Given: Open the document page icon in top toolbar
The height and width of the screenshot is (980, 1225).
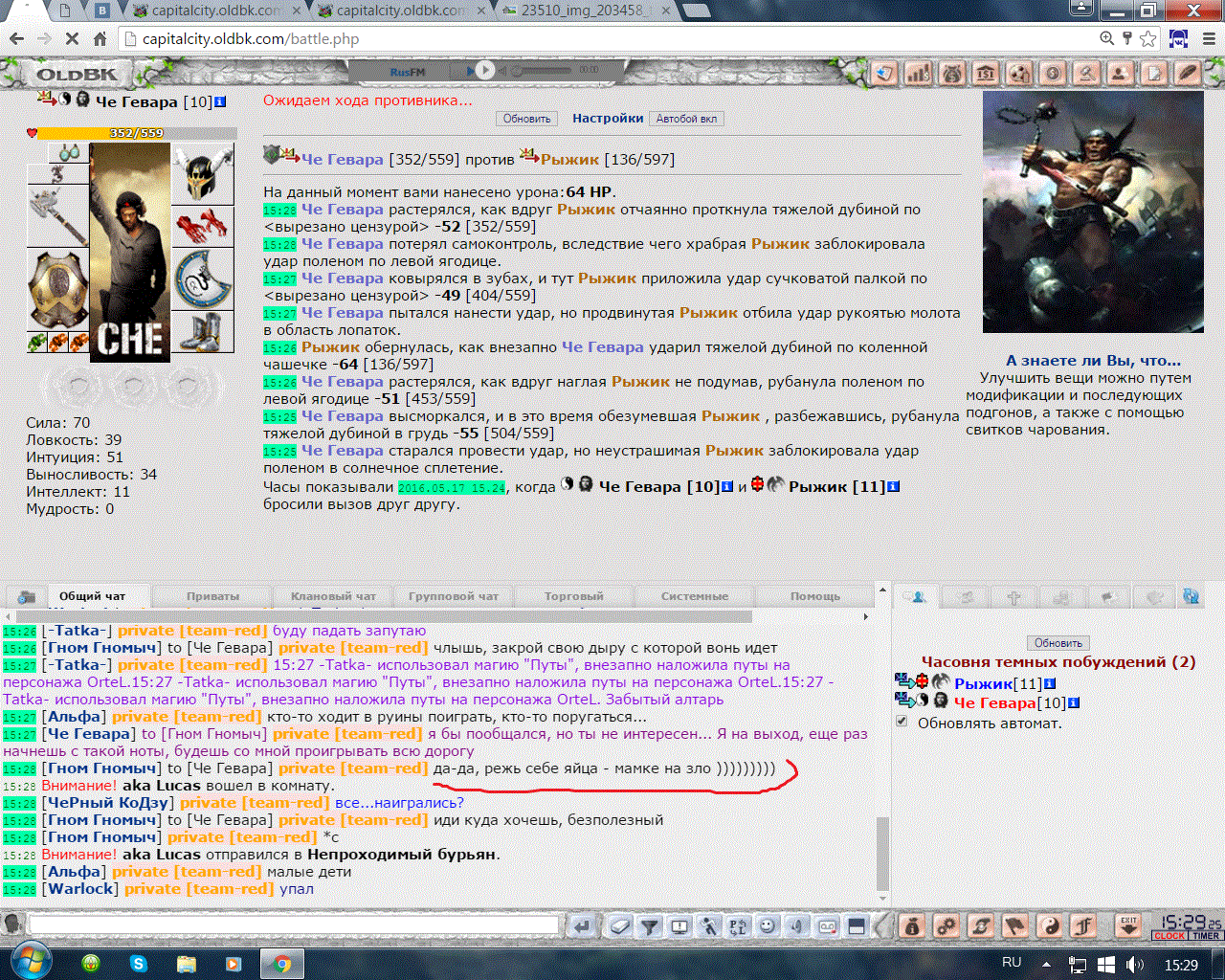Looking at the screenshot, I should point(1153,73).
